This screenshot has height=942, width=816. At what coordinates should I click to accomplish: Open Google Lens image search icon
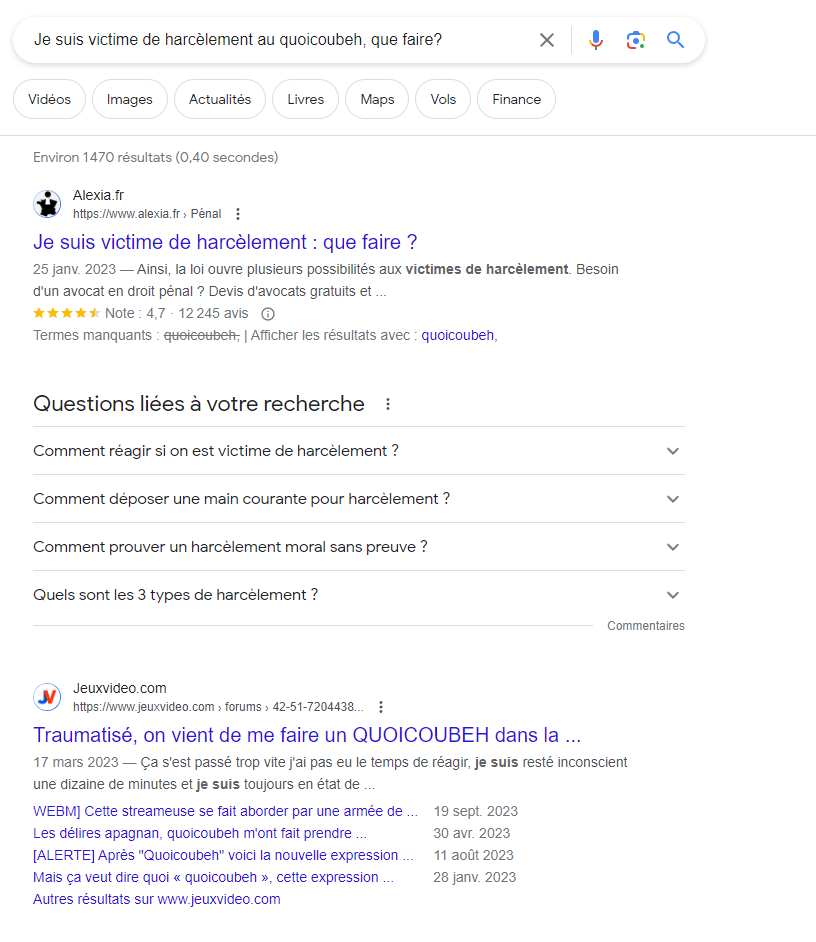click(x=636, y=40)
